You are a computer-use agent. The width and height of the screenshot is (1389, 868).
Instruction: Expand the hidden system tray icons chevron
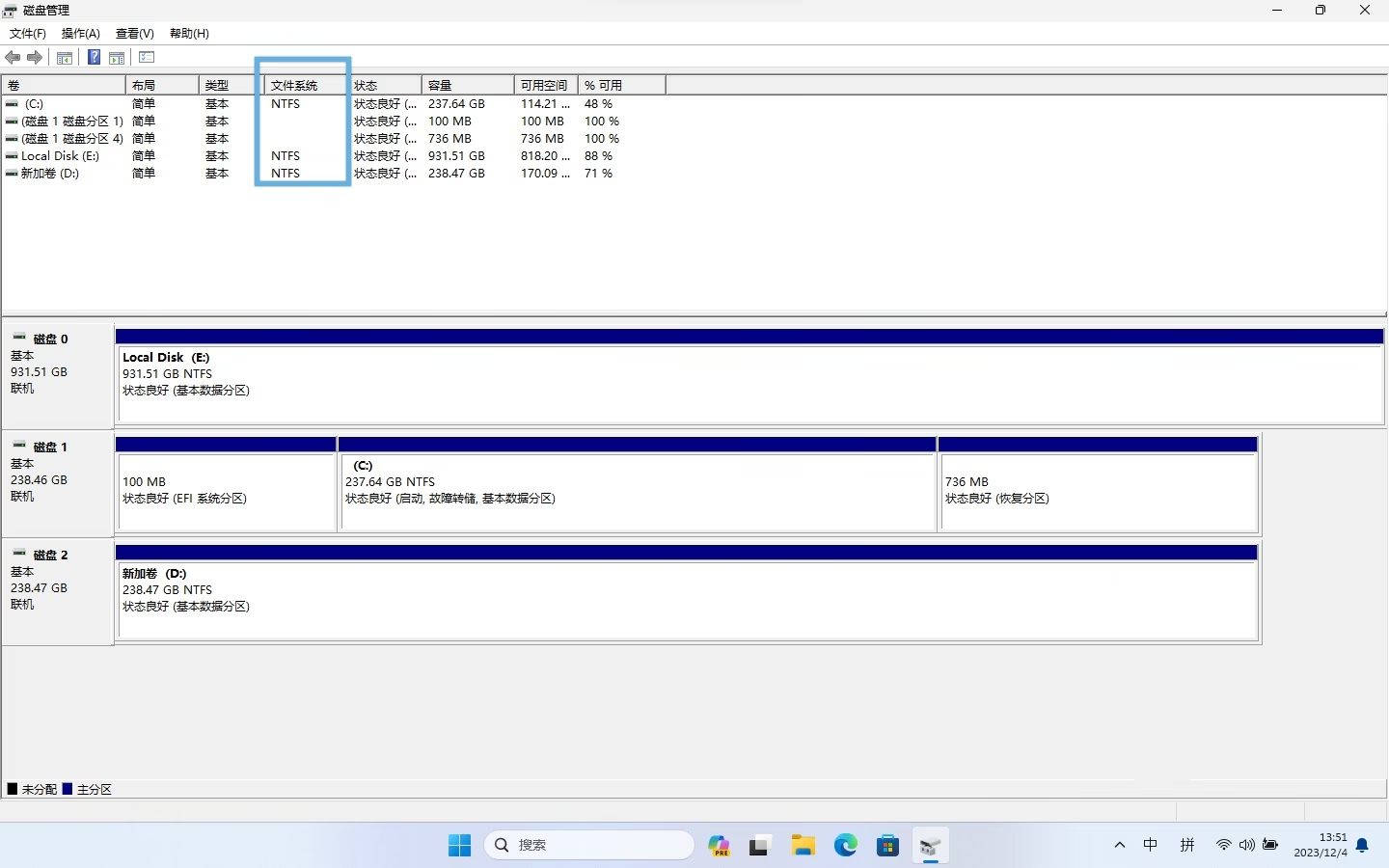tap(1120, 846)
